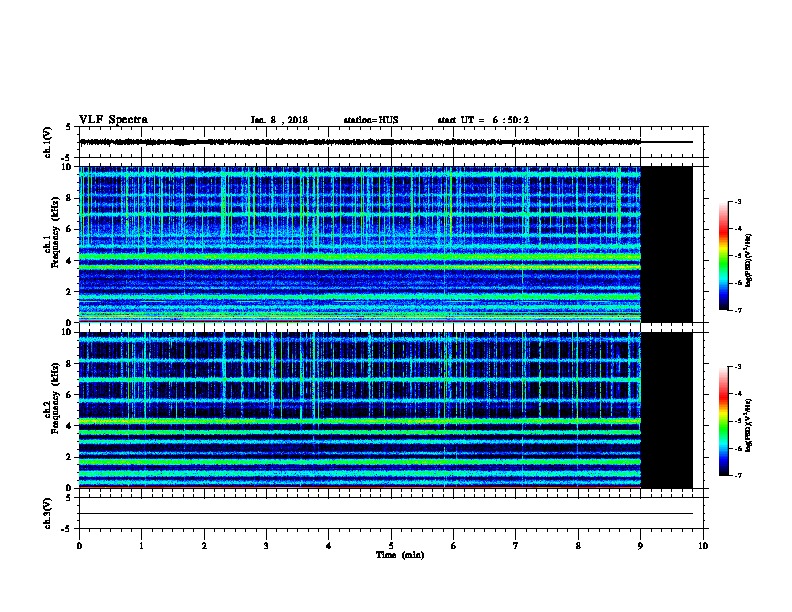Click the ch.2 color scale log(PSD) unit label
Screen dimensions: 792x612
749,426
